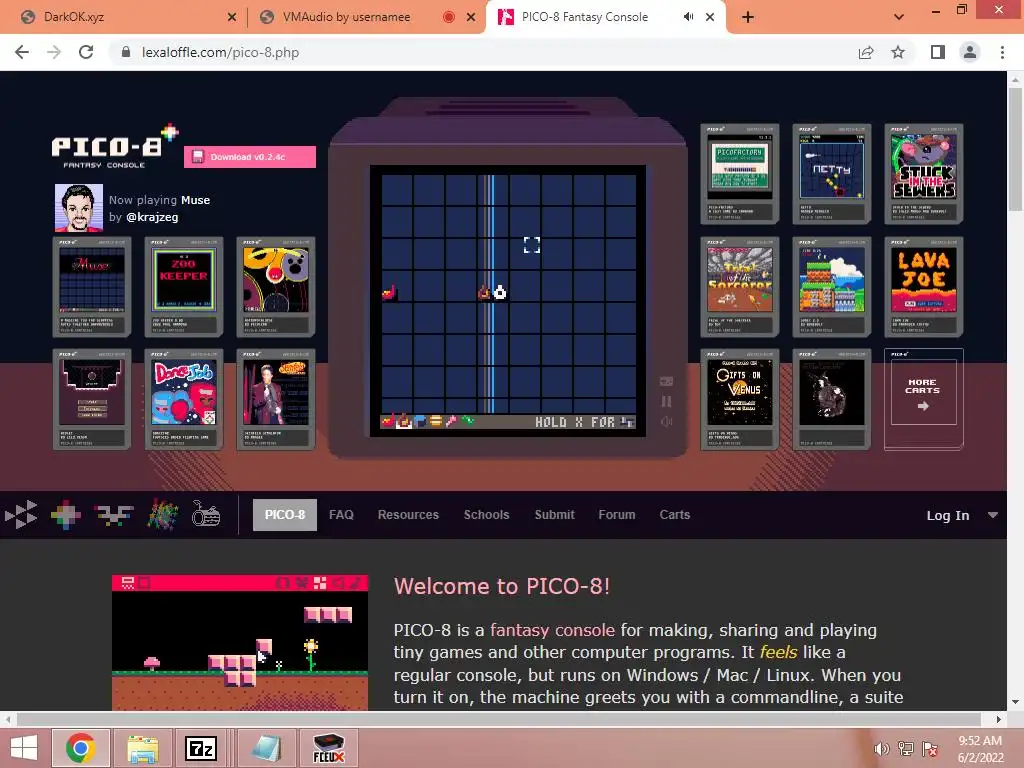The width and height of the screenshot is (1024, 768).
Task: Load the Done Job cartridge
Action: 184,399
